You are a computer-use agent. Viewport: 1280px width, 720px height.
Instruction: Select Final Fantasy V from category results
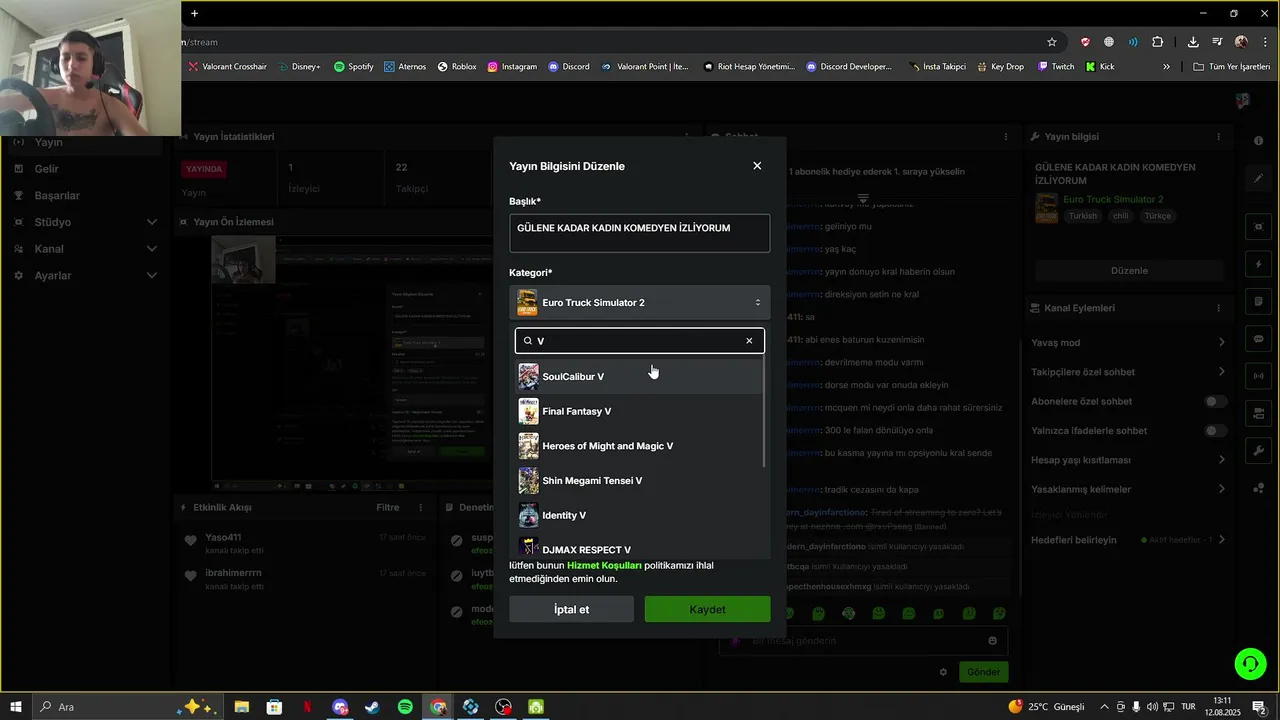639,411
